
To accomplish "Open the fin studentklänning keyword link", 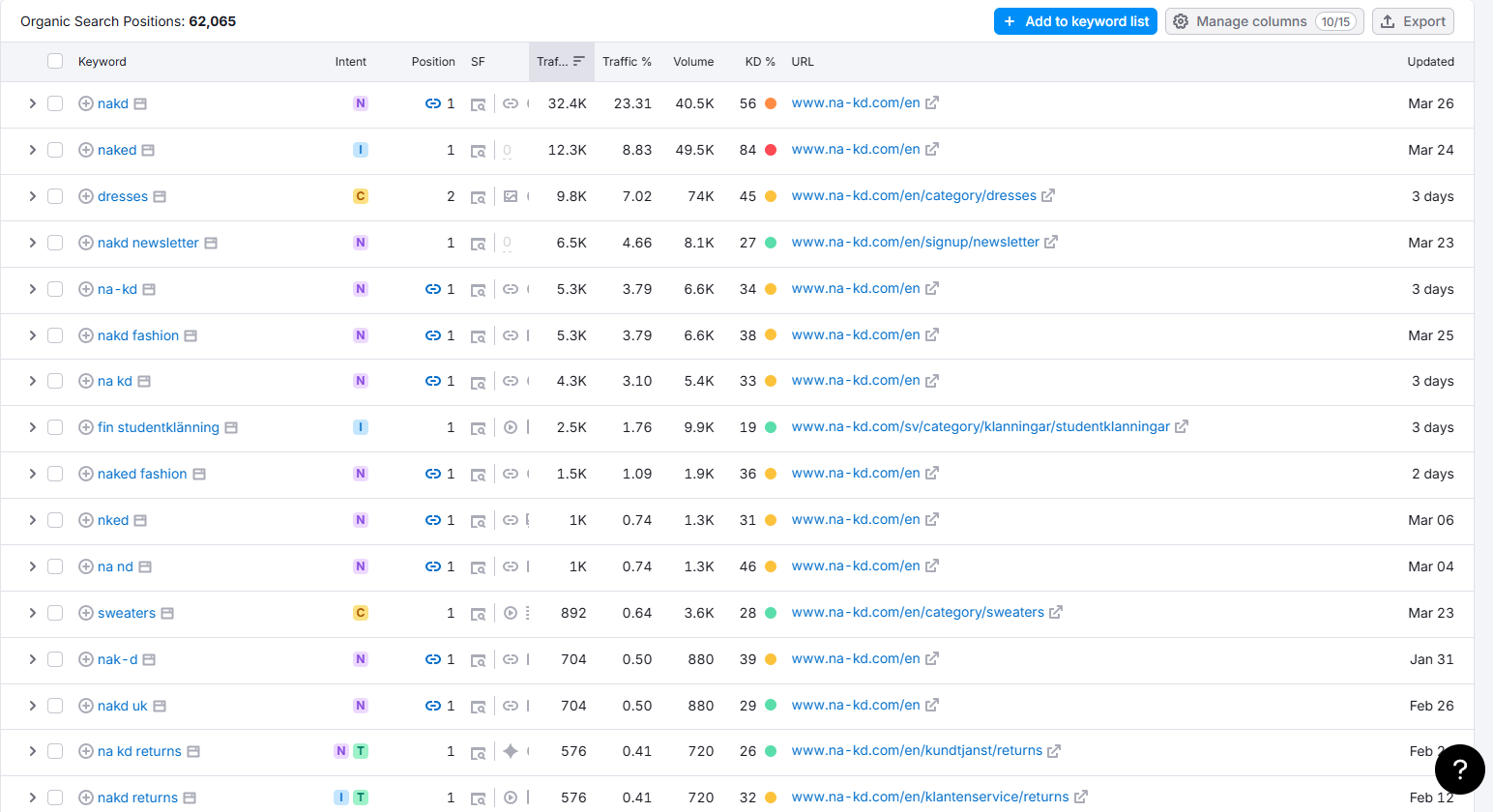I will tap(159, 427).
